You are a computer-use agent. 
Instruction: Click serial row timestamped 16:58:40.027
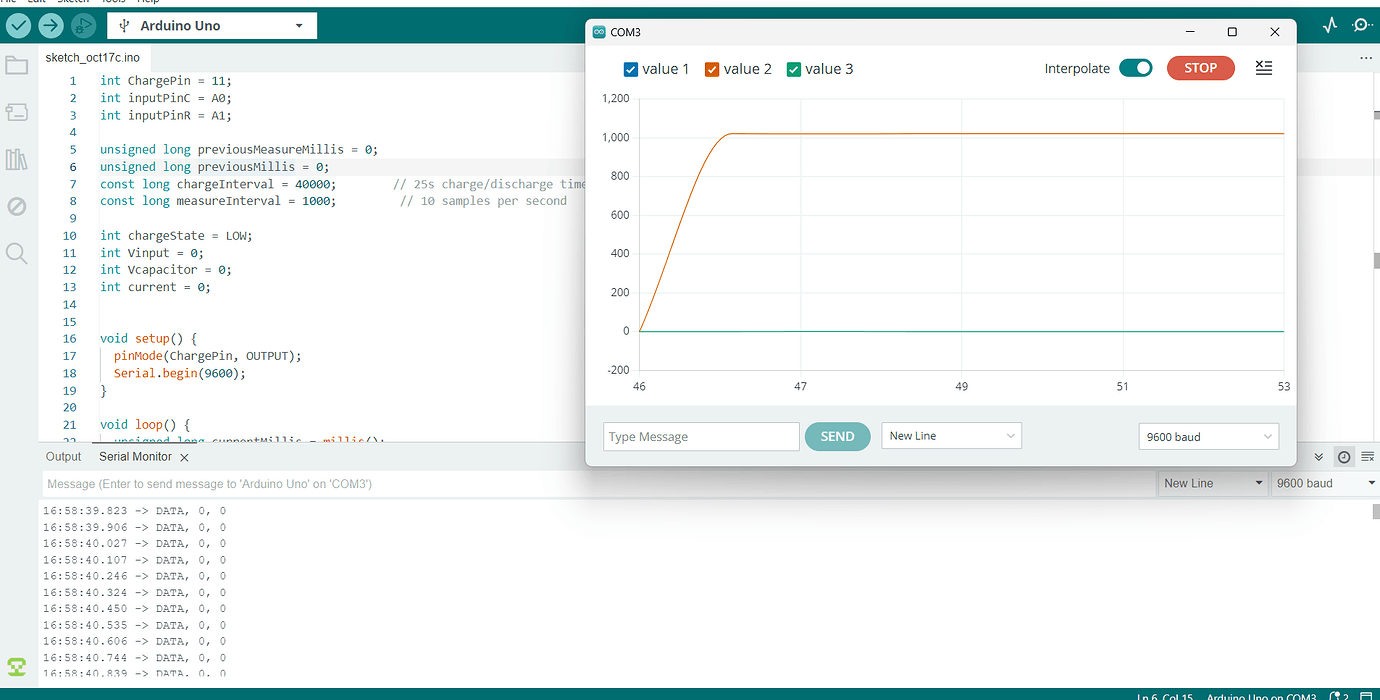134,544
